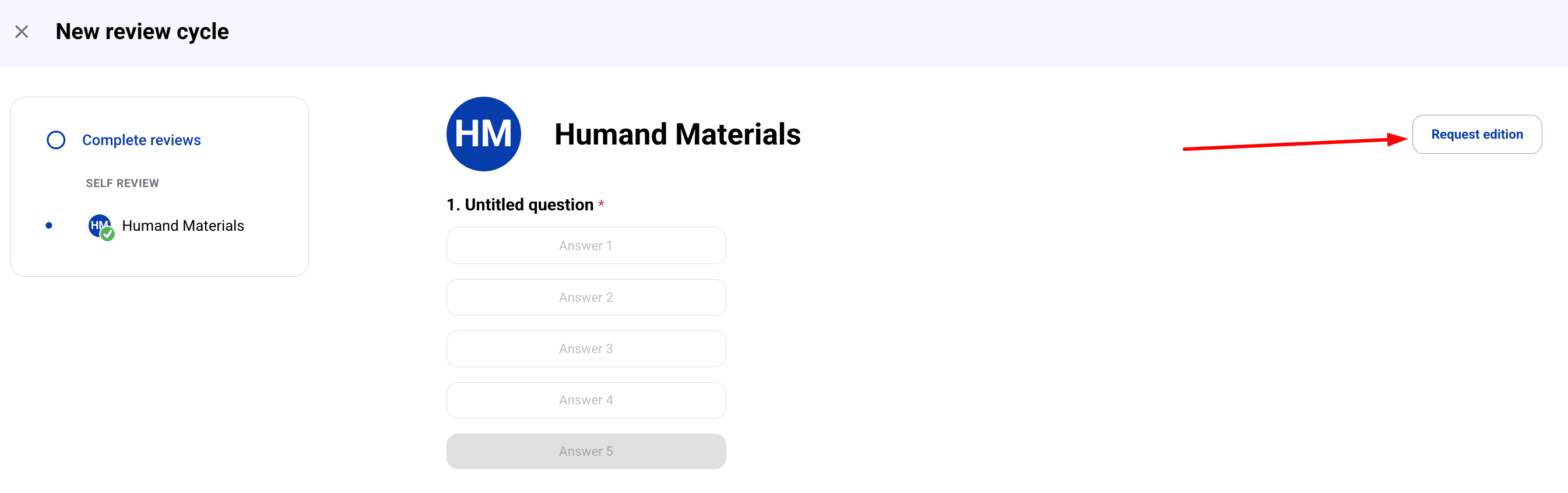Screen dimensions: 1568x493
Task: Choose Answer 4 option
Action: 586,400
